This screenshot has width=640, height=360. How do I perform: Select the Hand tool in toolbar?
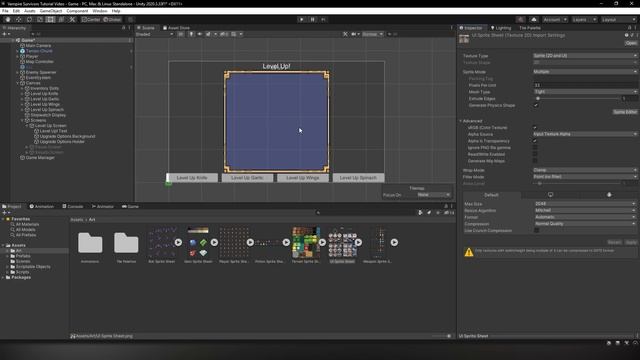pyautogui.click(x=8, y=19)
